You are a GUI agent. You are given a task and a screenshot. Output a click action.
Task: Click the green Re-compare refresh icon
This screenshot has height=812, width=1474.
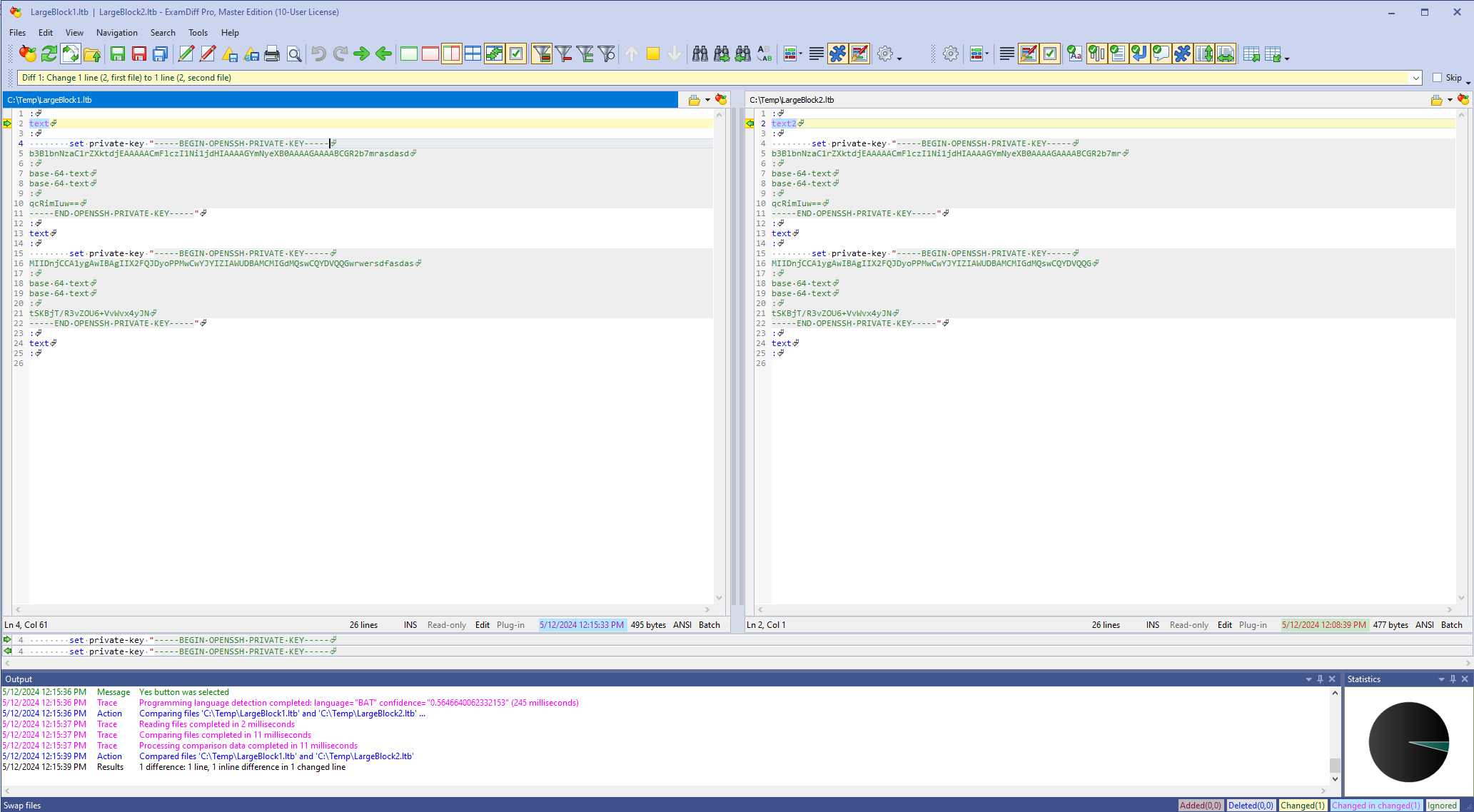(49, 54)
